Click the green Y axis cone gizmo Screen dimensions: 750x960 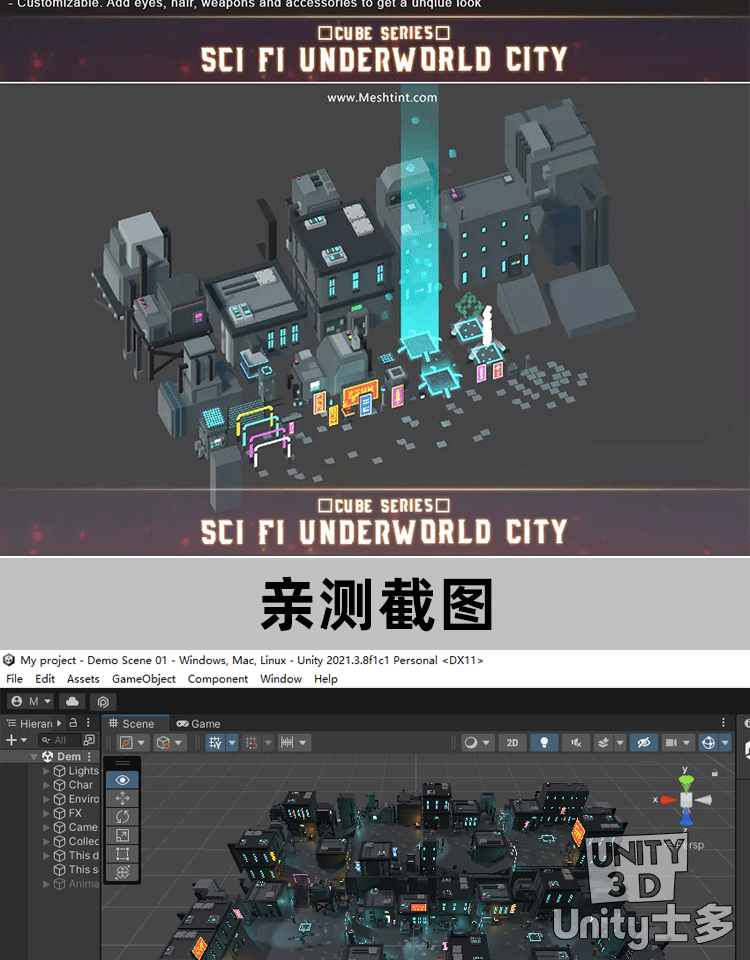click(686, 782)
